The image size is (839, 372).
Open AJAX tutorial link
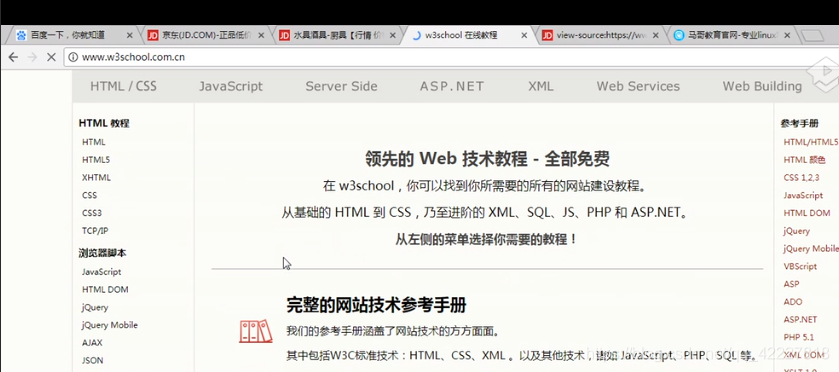pyautogui.click(x=92, y=343)
